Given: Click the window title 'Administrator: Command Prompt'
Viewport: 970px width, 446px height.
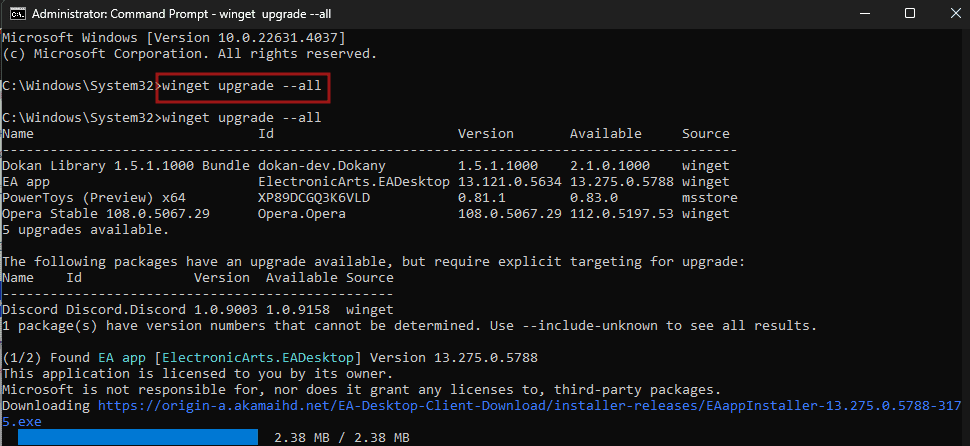Looking at the screenshot, I should [x=181, y=14].
